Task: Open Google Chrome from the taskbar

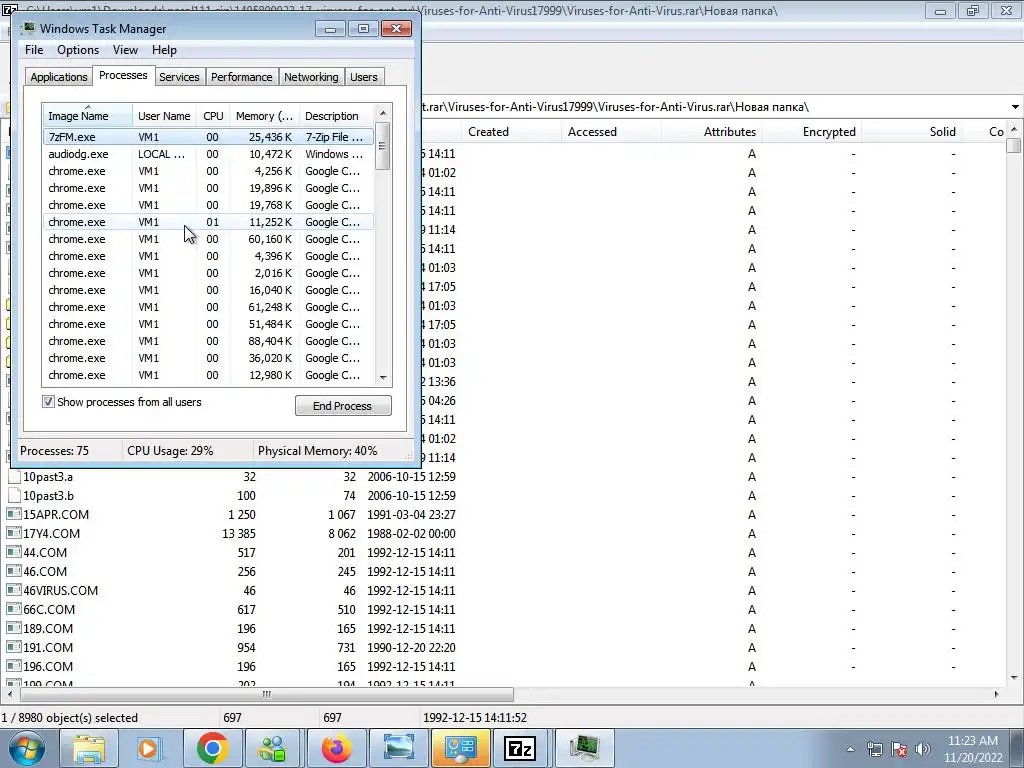Action: click(212, 748)
